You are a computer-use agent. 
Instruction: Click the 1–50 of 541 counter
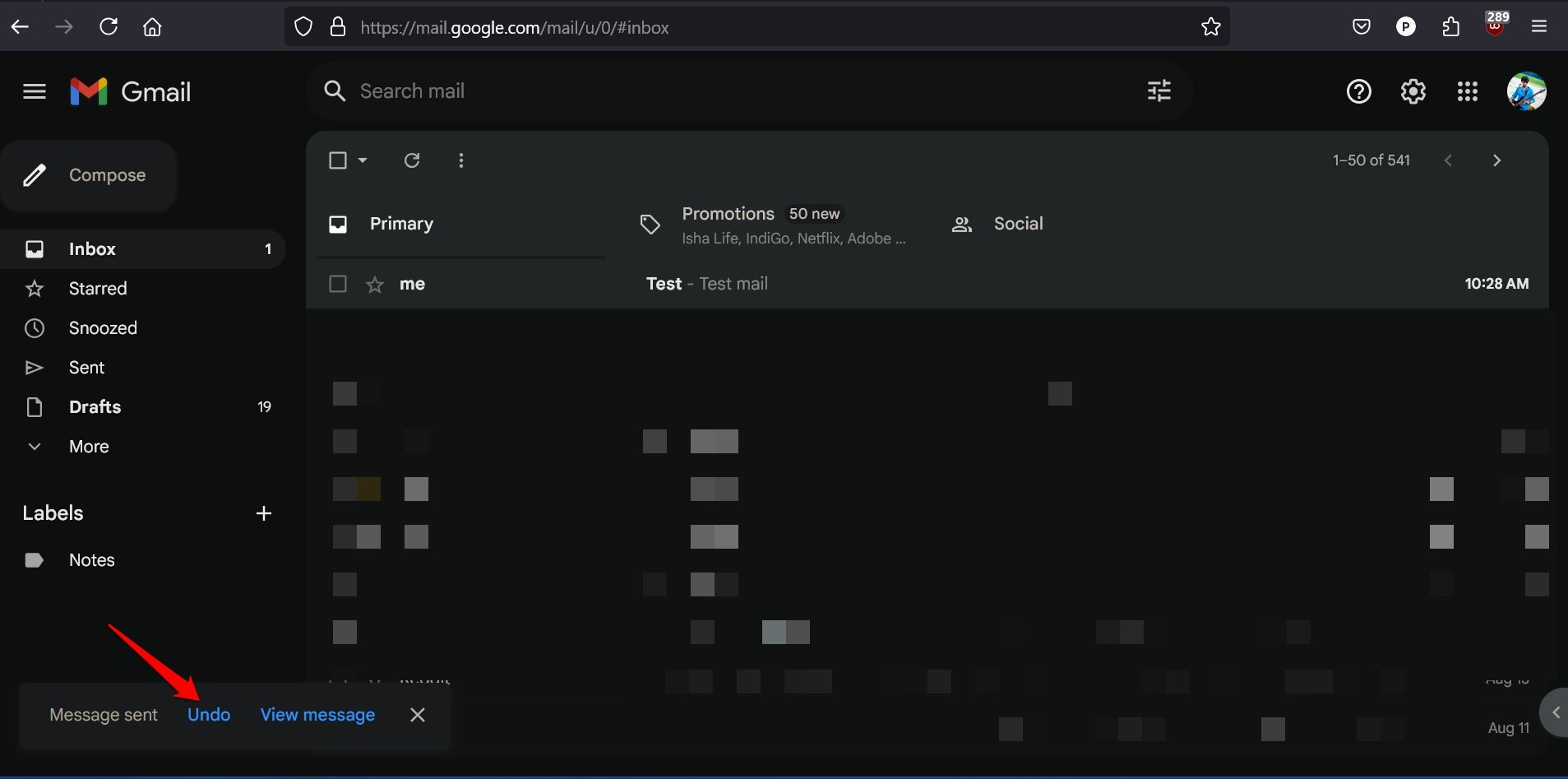1371,160
